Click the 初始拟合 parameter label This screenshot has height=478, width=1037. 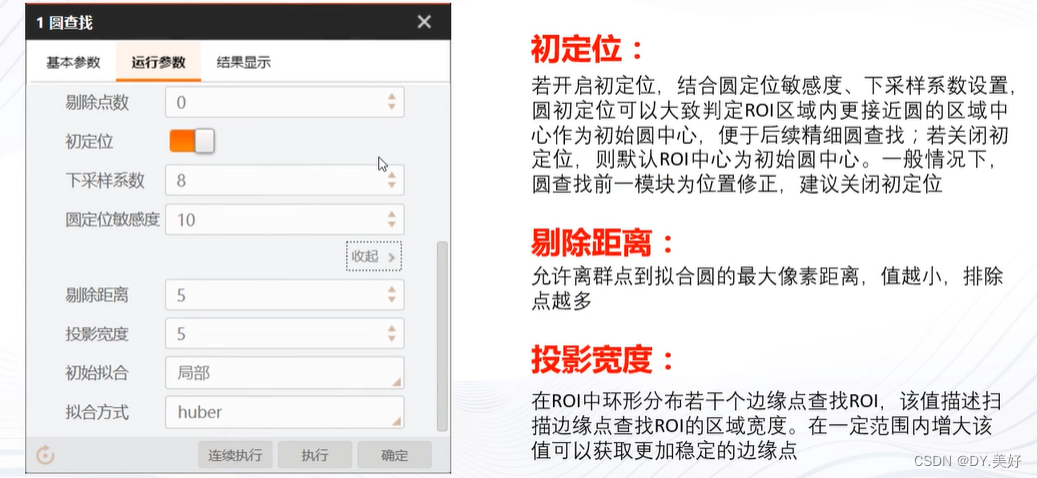click(x=97, y=374)
